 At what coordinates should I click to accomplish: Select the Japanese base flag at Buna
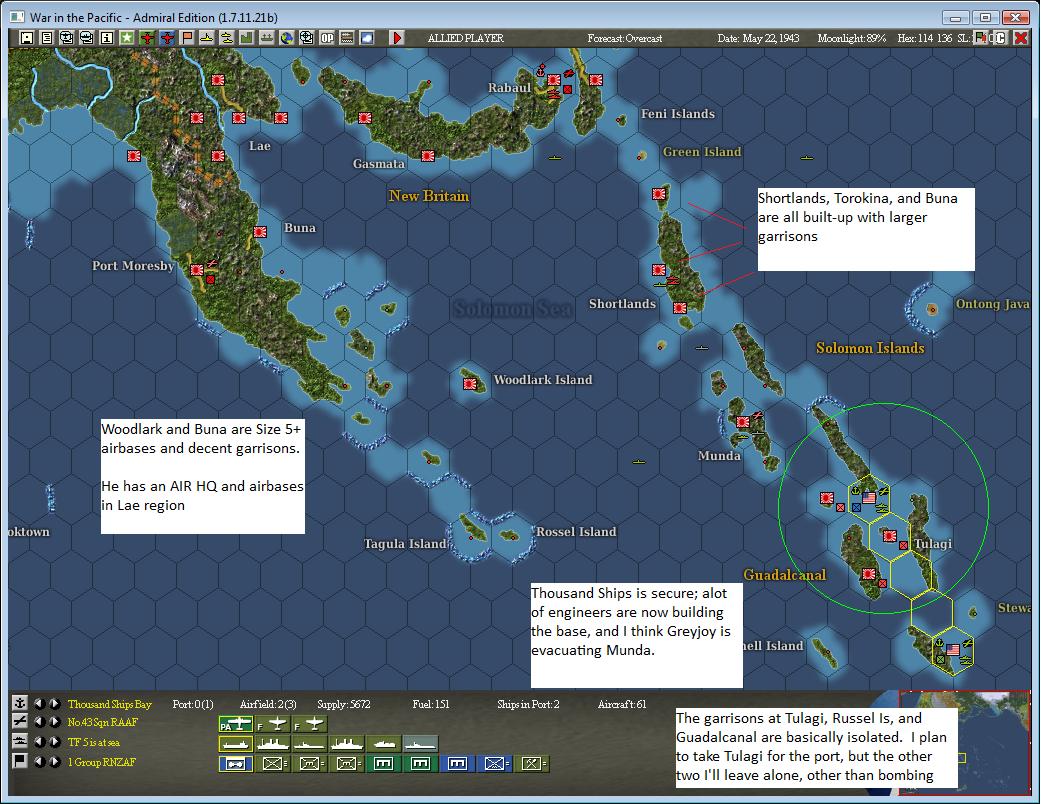260,232
